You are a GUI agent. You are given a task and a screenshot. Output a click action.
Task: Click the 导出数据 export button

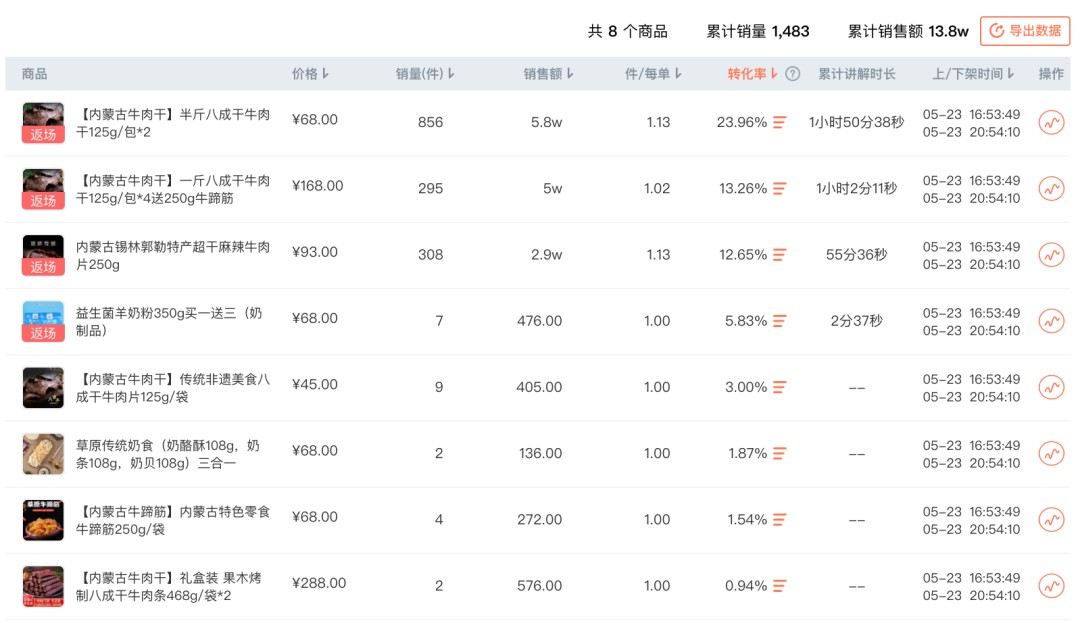pos(1025,31)
